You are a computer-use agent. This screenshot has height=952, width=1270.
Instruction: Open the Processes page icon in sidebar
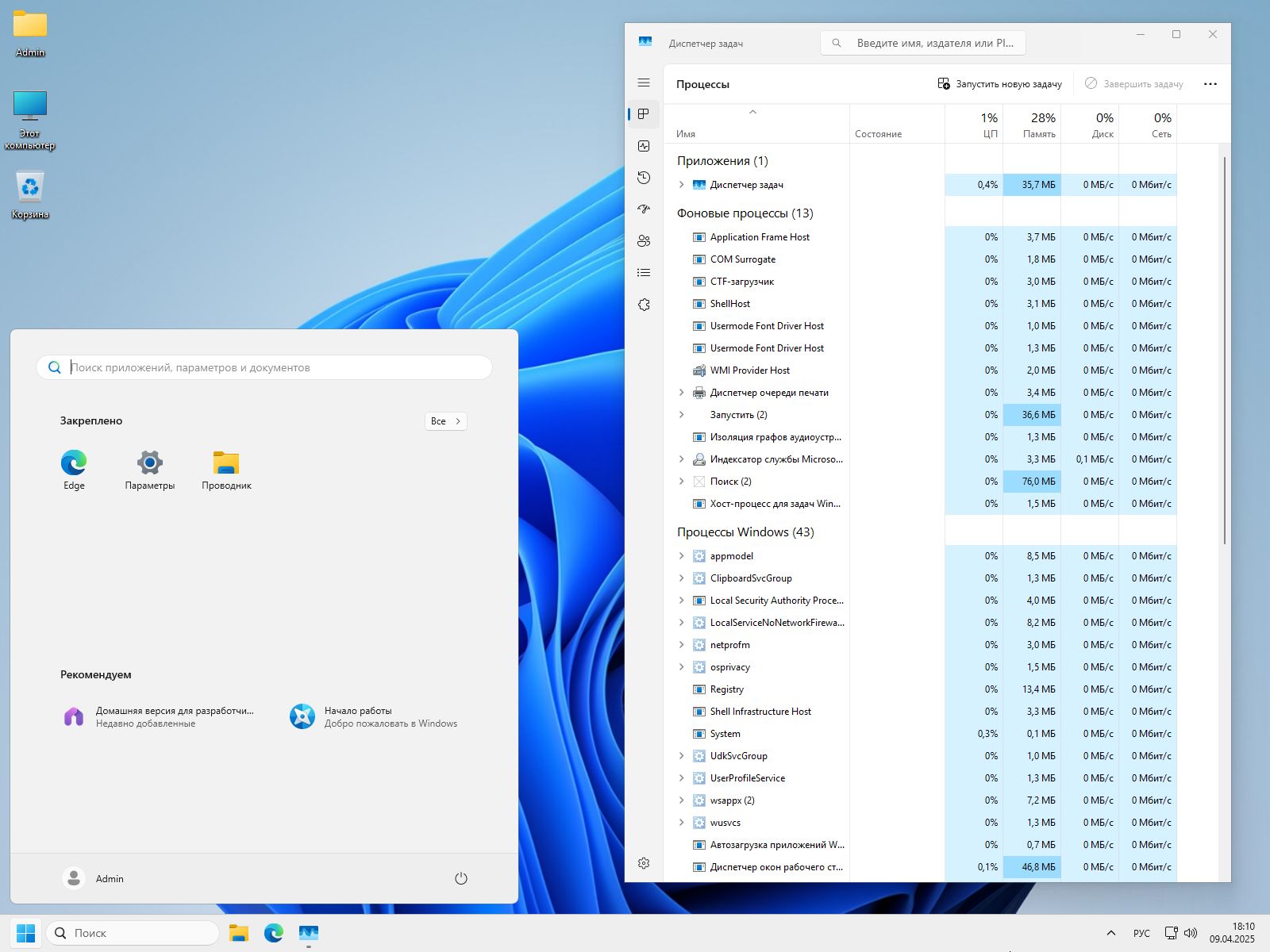[644, 114]
